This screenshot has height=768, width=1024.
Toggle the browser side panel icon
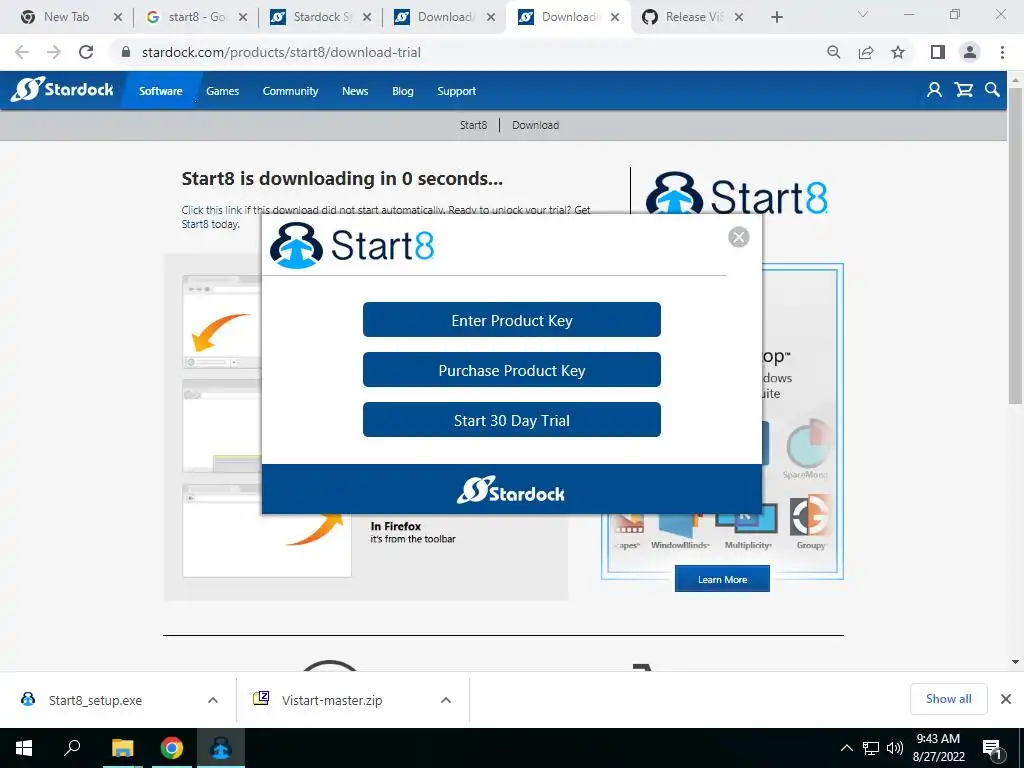(938, 52)
